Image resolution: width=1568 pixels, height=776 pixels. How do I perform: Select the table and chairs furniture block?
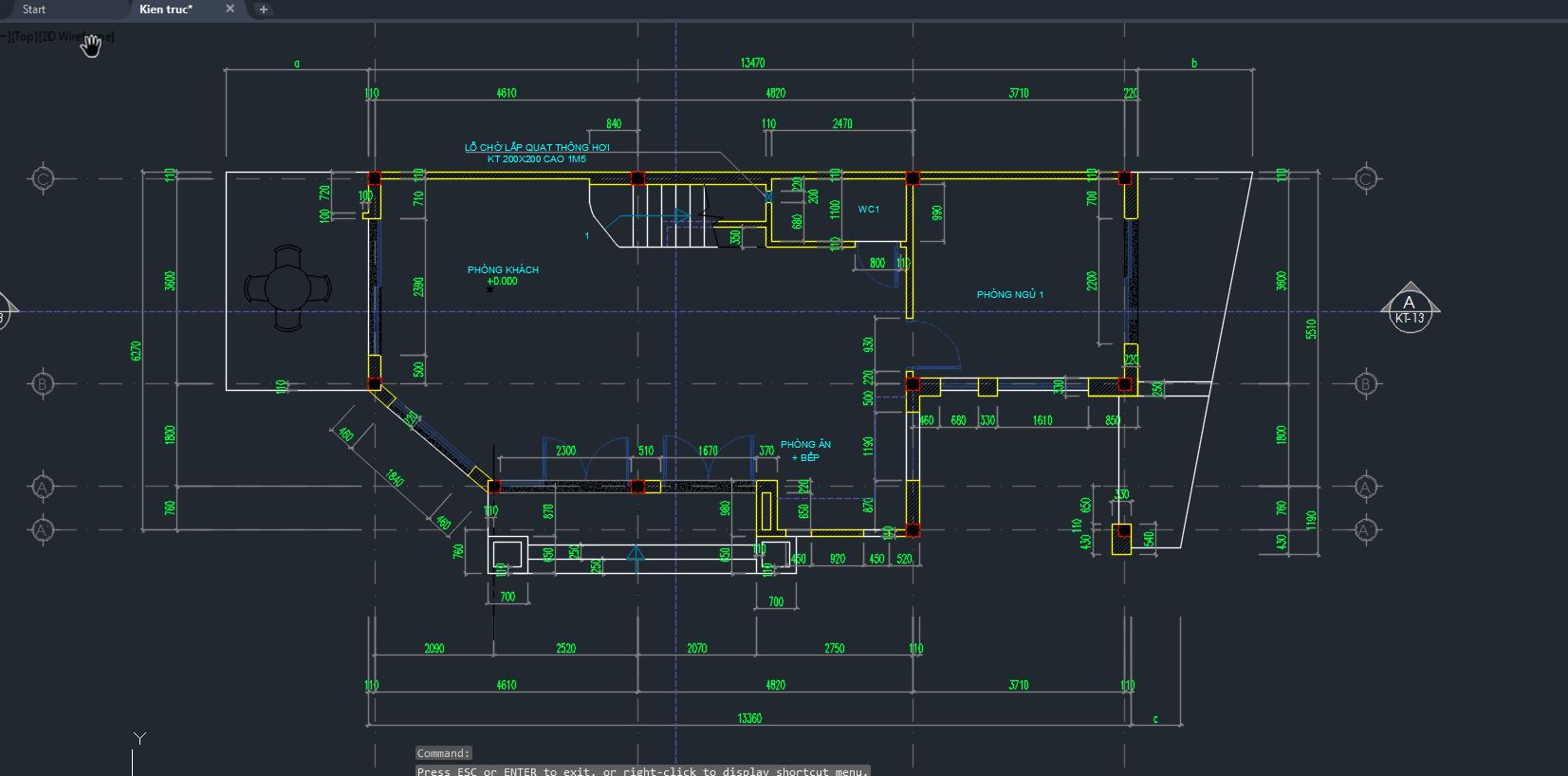(288, 288)
